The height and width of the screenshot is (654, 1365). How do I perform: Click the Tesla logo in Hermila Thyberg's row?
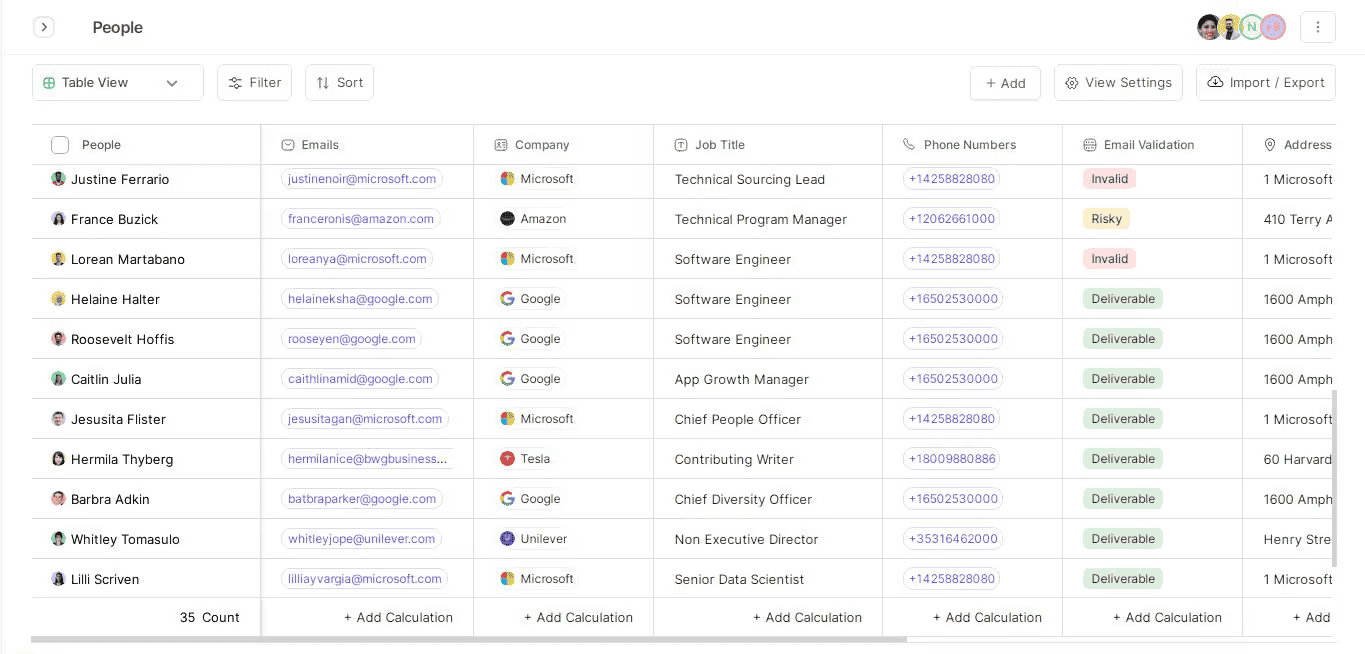507,458
